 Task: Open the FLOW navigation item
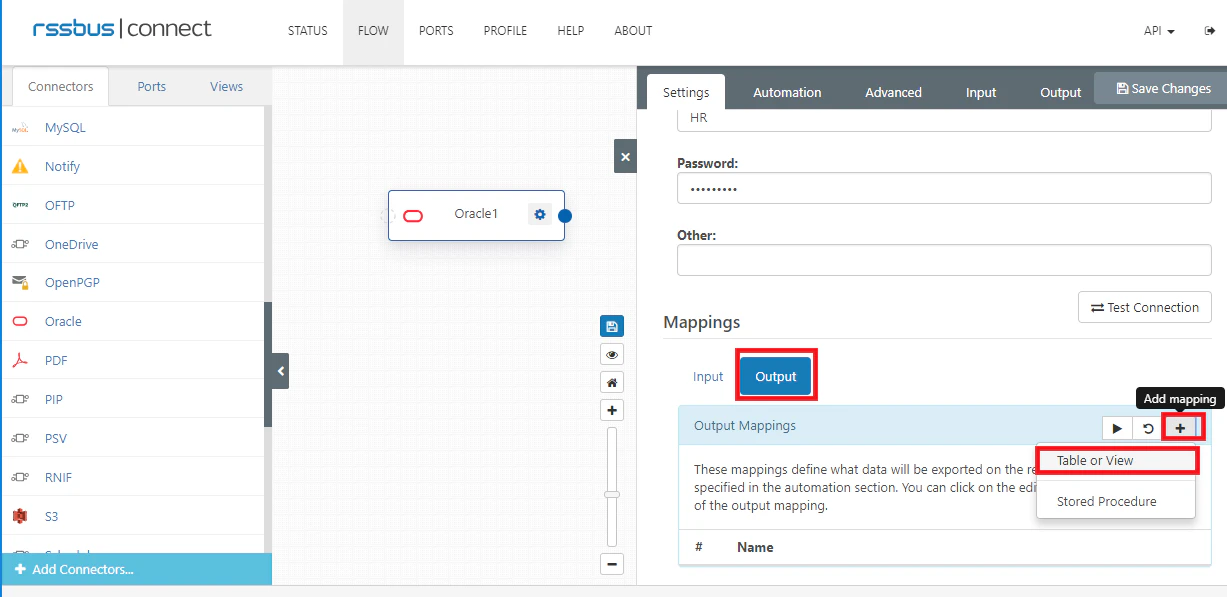[x=373, y=31]
